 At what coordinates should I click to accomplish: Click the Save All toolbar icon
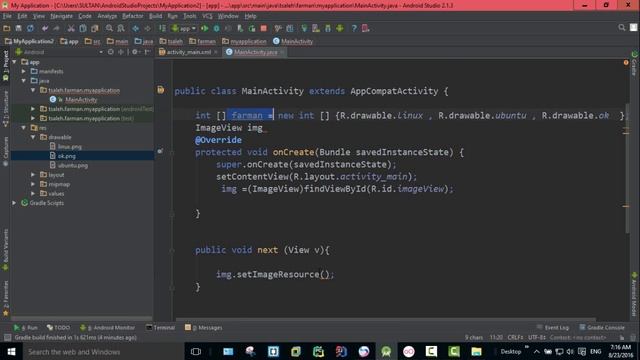18,28
